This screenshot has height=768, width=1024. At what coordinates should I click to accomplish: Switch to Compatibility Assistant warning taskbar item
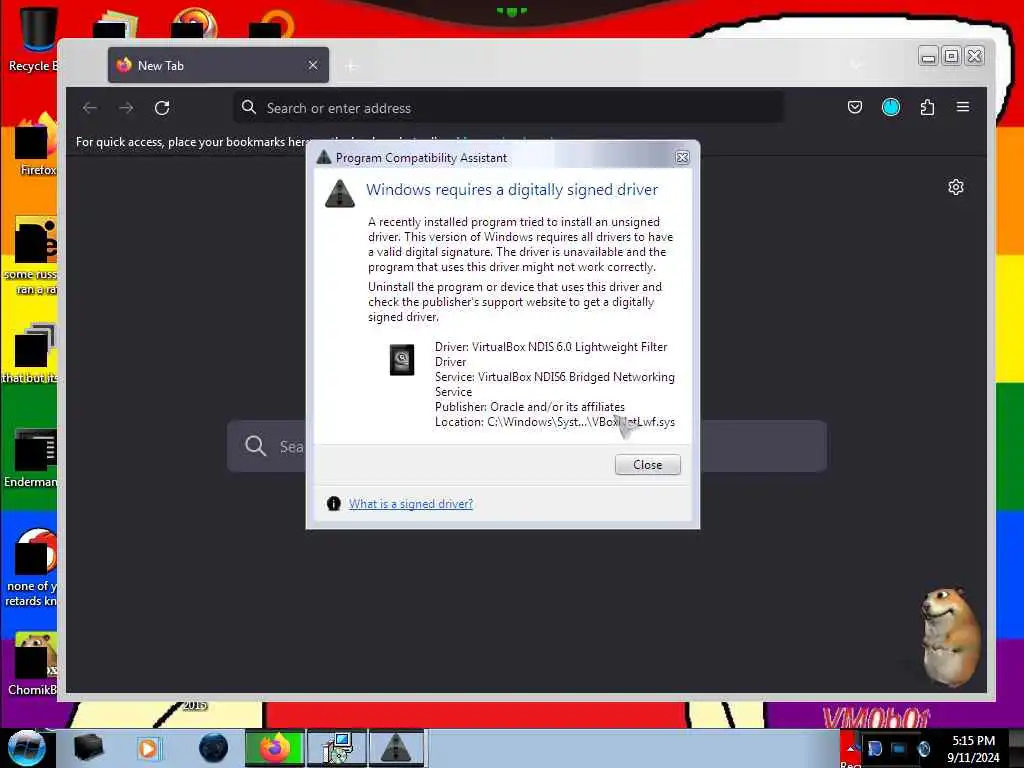[396, 748]
